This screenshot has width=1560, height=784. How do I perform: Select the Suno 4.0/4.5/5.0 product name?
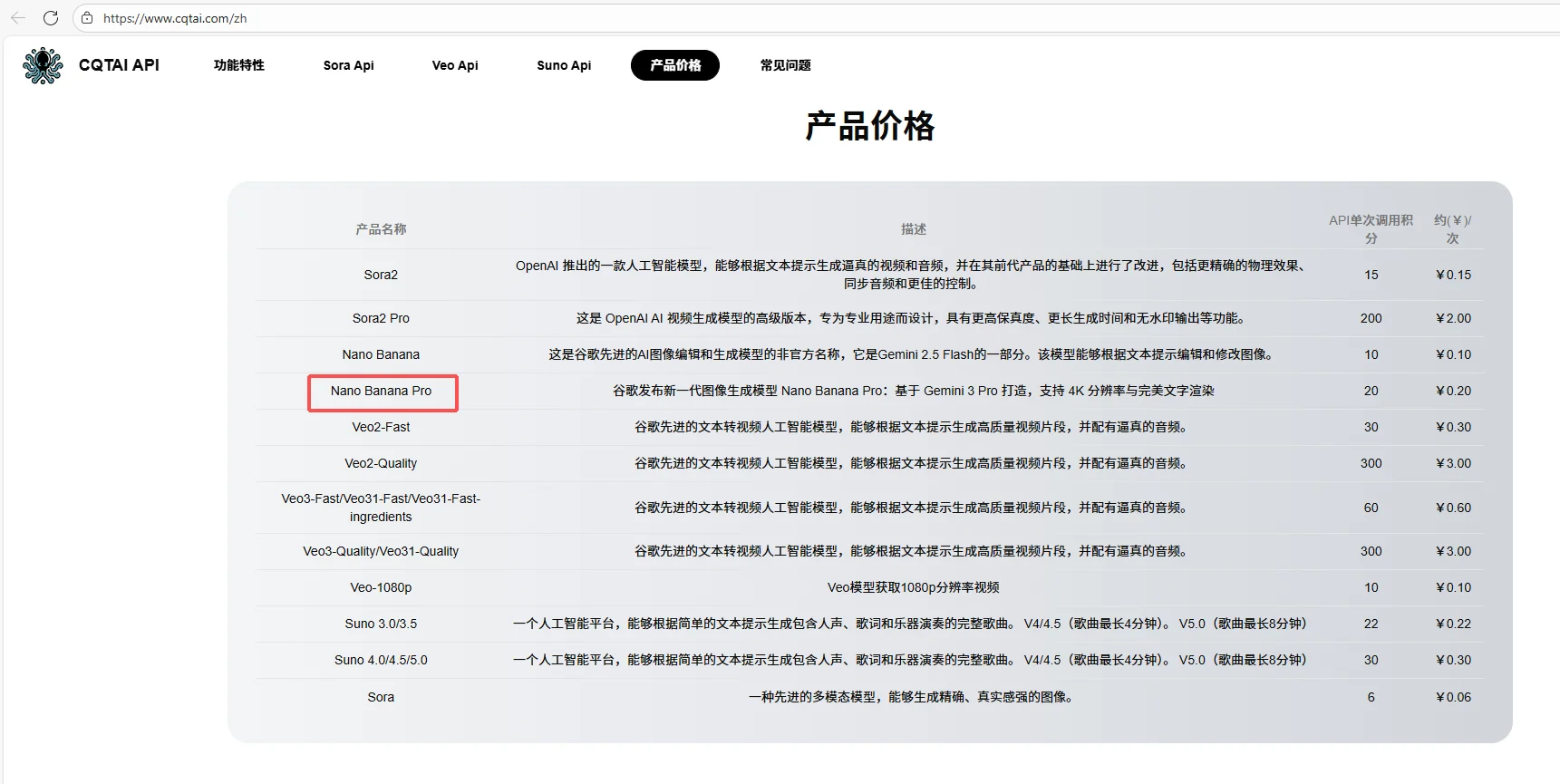[x=381, y=660]
